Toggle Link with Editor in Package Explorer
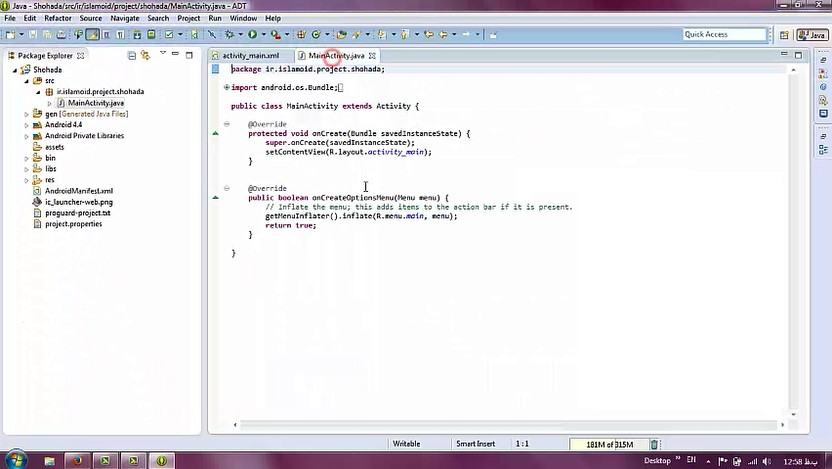Screen dimensions: 832x469 146,55
